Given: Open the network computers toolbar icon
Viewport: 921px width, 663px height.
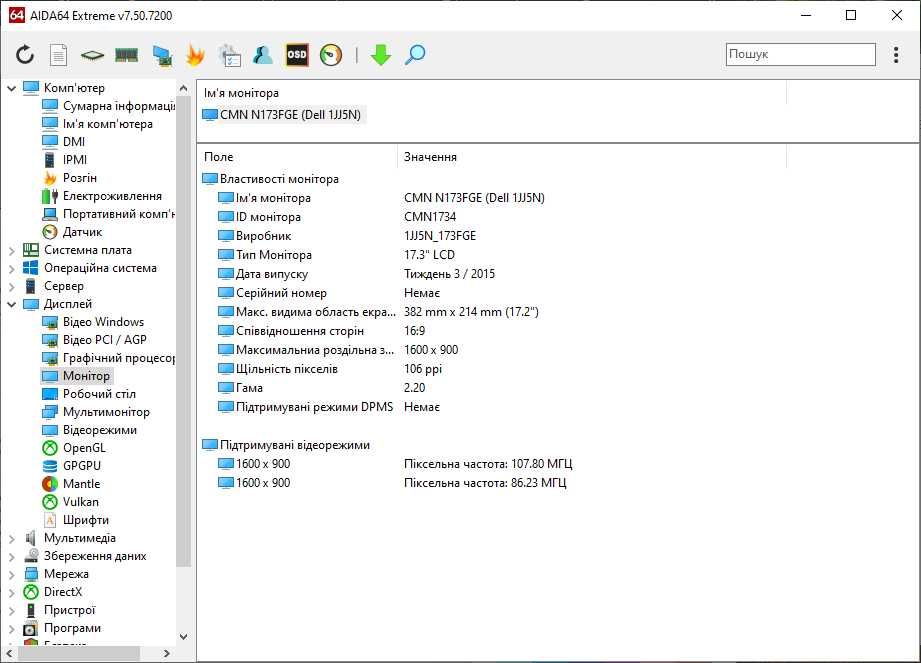Looking at the screenshot, I should (162, 55).
